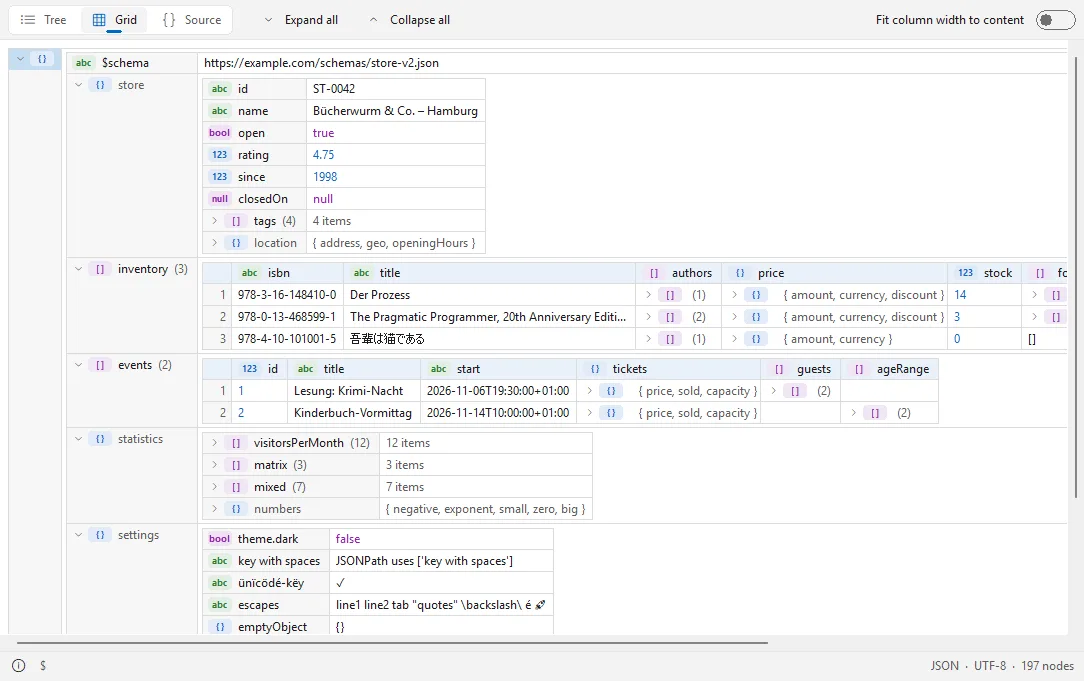Switch to the Tree view tab
The height and width of the screenshot is (681, 1084).
click(44, 20)
